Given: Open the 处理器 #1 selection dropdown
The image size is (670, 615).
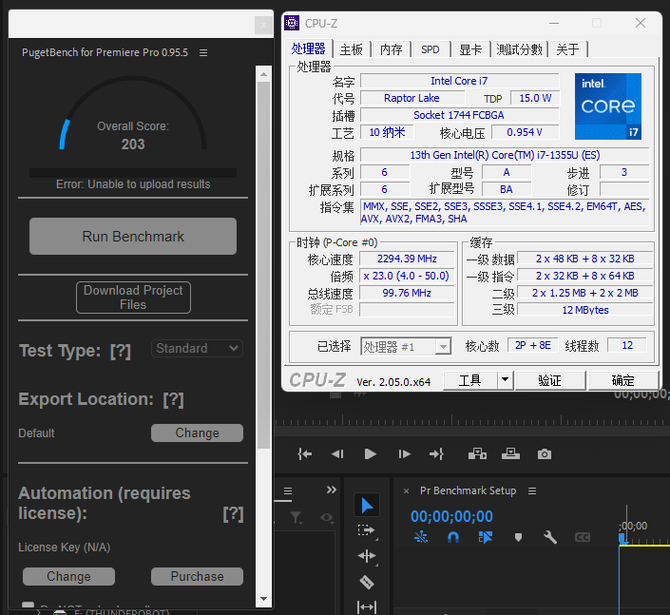Looking at the screenshot, I should coord(406,346).
